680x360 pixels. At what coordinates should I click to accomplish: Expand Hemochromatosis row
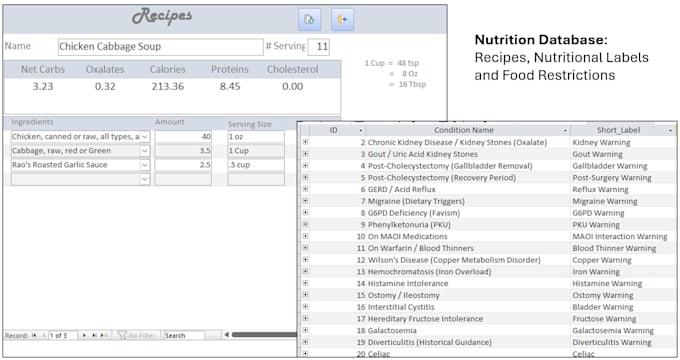click(x=305, y=271)
